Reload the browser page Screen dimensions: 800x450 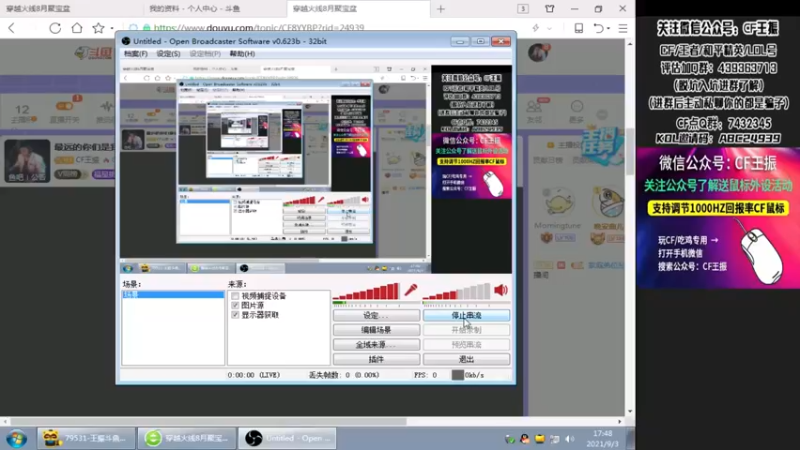point(55,28)
